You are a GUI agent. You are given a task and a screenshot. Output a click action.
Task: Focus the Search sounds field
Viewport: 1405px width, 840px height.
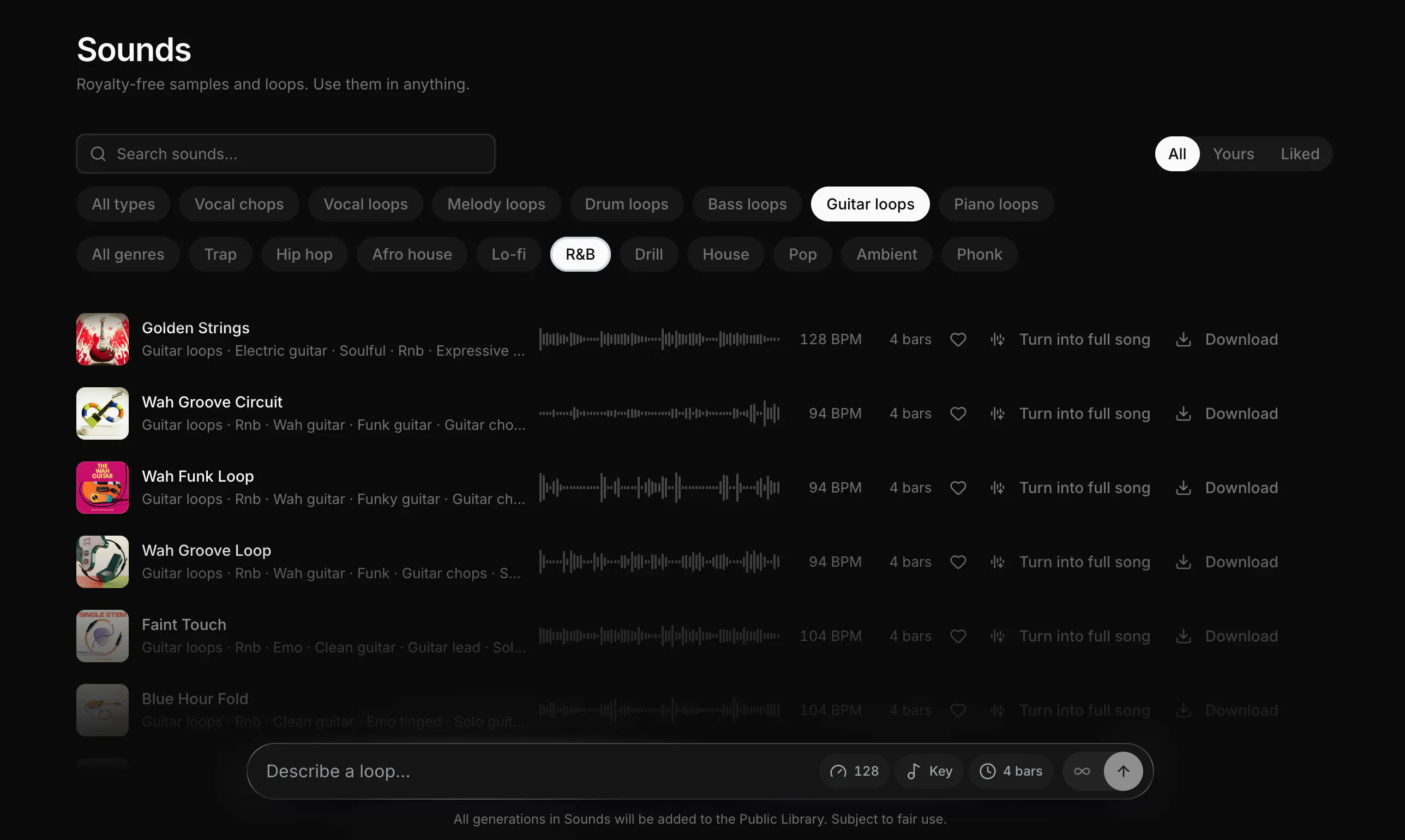[286, 154]
